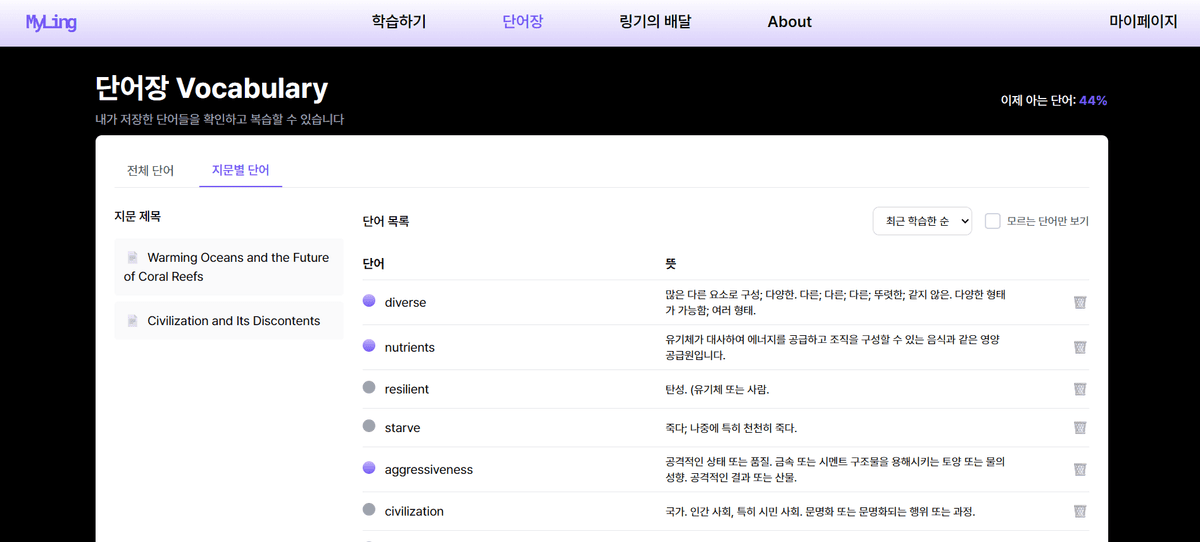Open '학습하기' in the top navigation
Screen dimensions: 1200x542
(398, 22)
